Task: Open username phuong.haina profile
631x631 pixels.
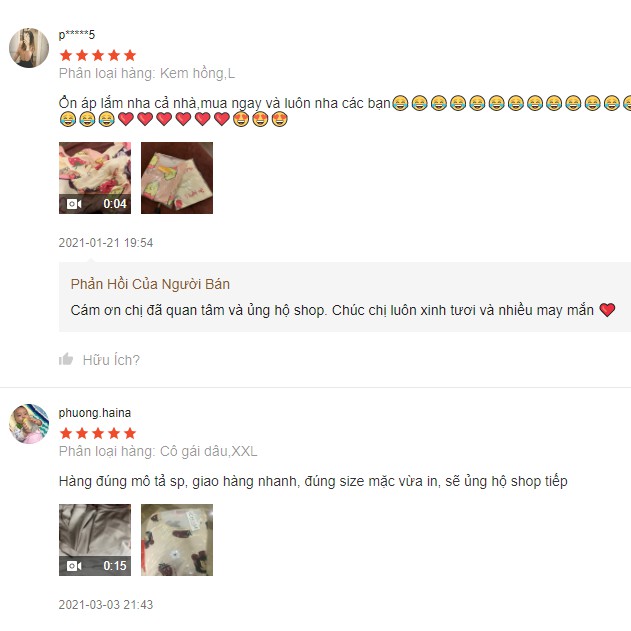Action: [x=95, y=413]
